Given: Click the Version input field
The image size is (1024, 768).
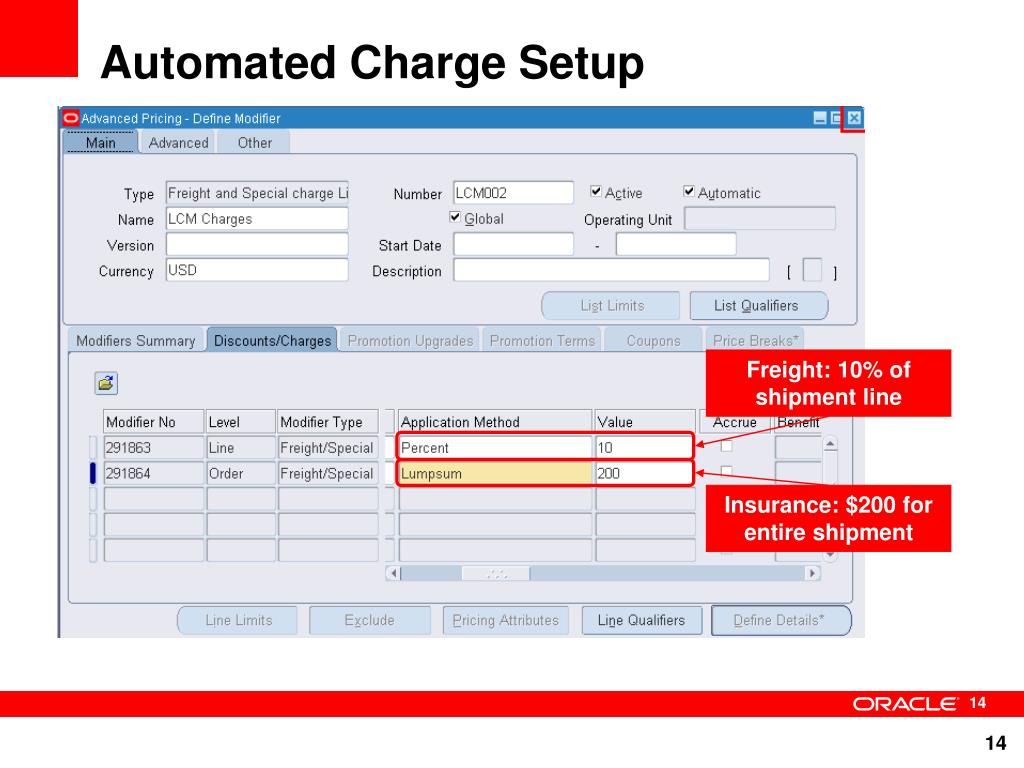Looking at the screenshot, I should (x=257, y=244).
